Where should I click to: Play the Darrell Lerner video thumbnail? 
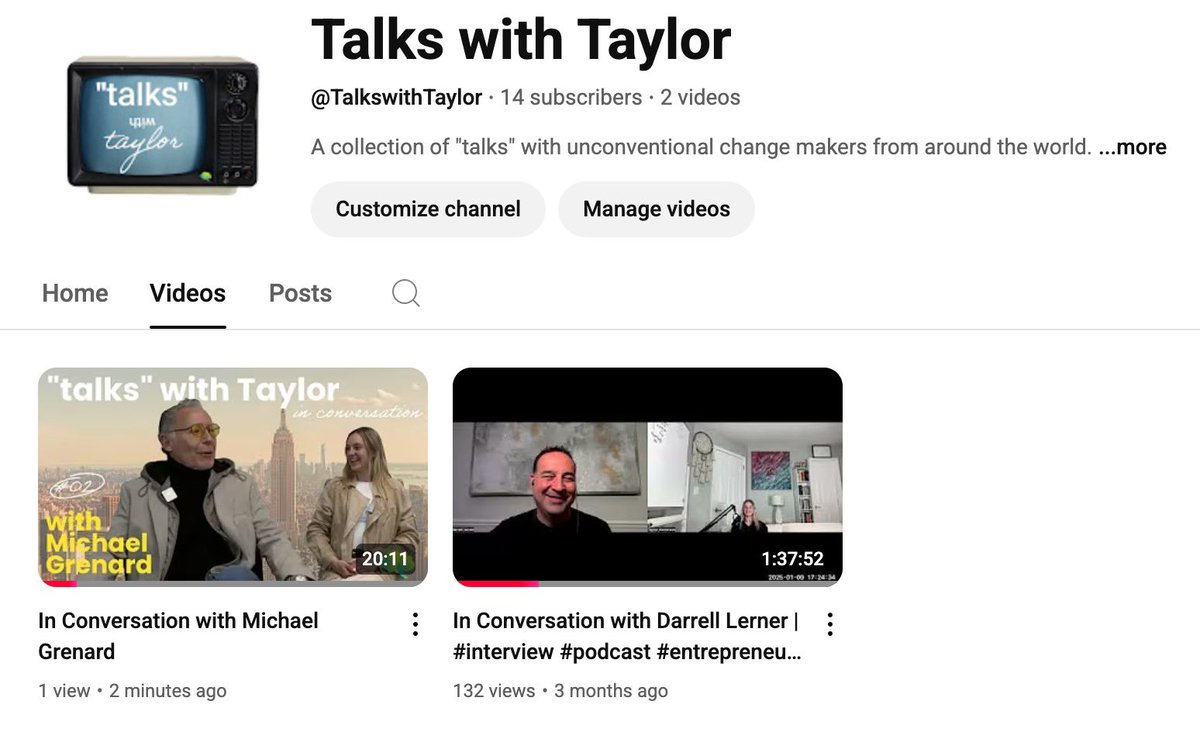pyautogui.click(x=647, y=477)
